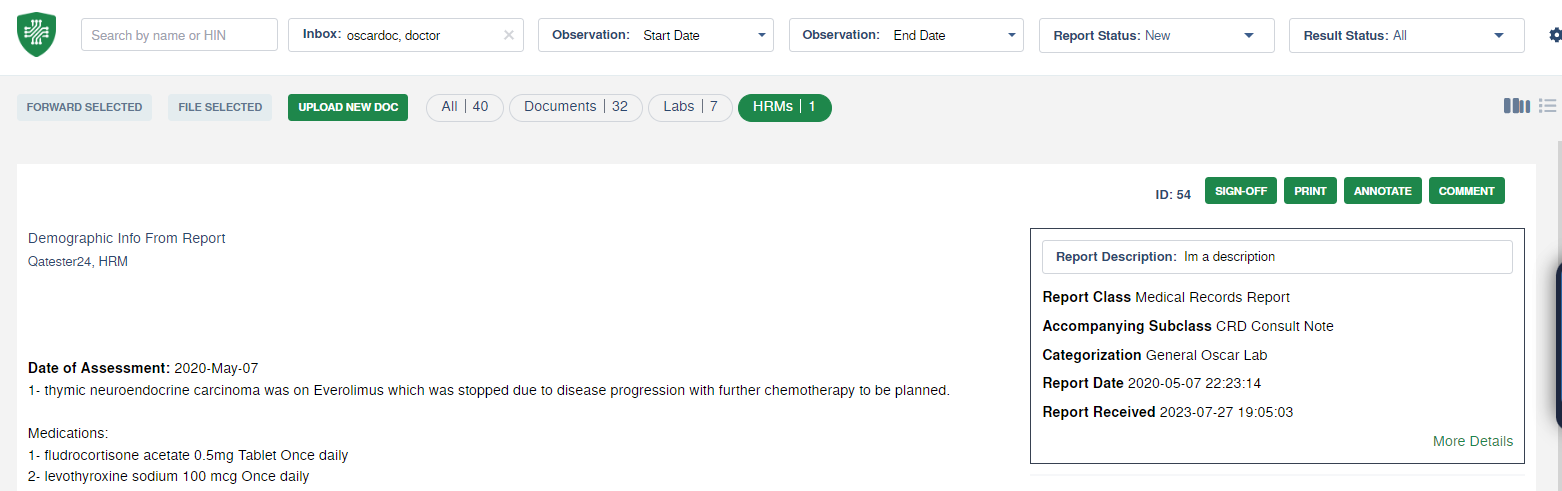Add a comment with Comment button
The width and height of the screenshot is (1562, 491).
click(x=1466, y=191)
